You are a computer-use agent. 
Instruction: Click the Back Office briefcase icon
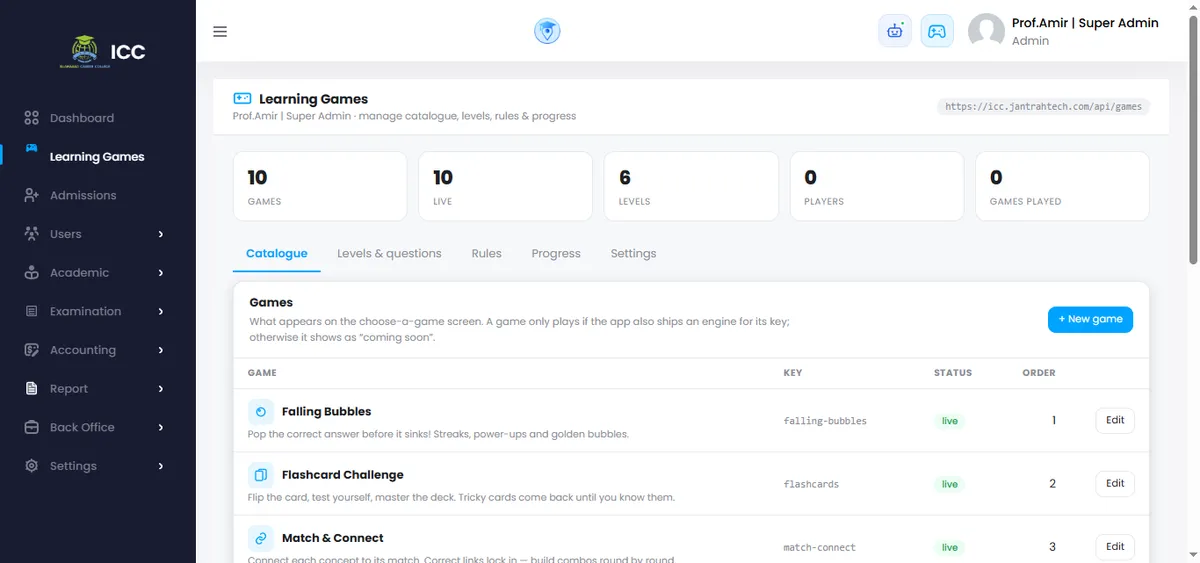click(x=31, y=427)
